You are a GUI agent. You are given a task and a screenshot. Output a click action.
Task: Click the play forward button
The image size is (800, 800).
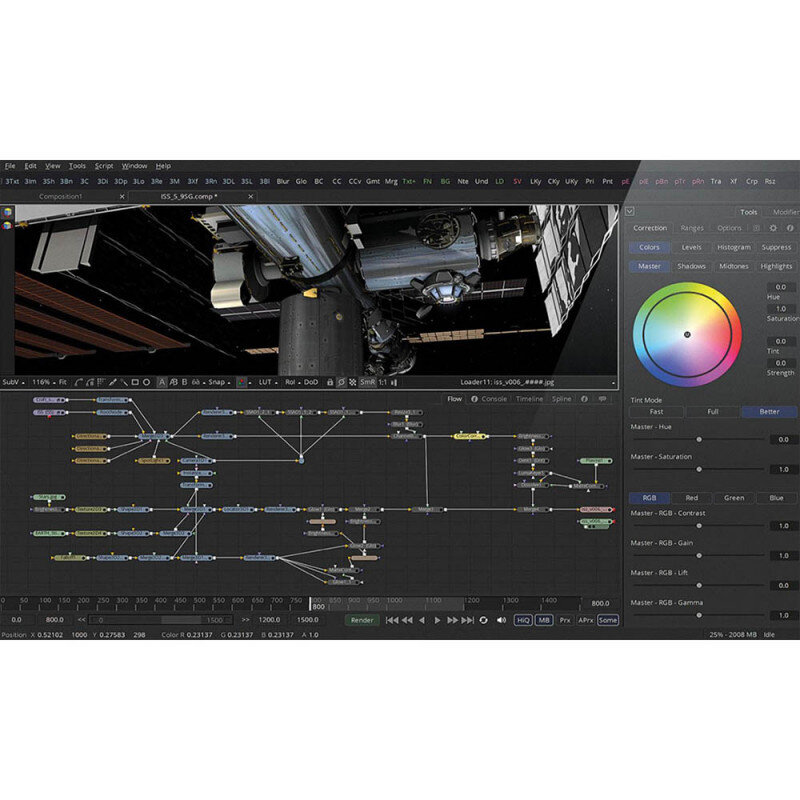tap(437, 620)
